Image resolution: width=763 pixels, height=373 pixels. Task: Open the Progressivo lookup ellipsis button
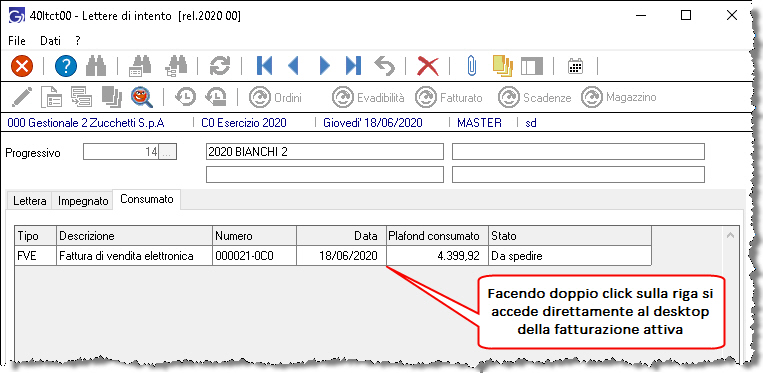click(167, 152)
